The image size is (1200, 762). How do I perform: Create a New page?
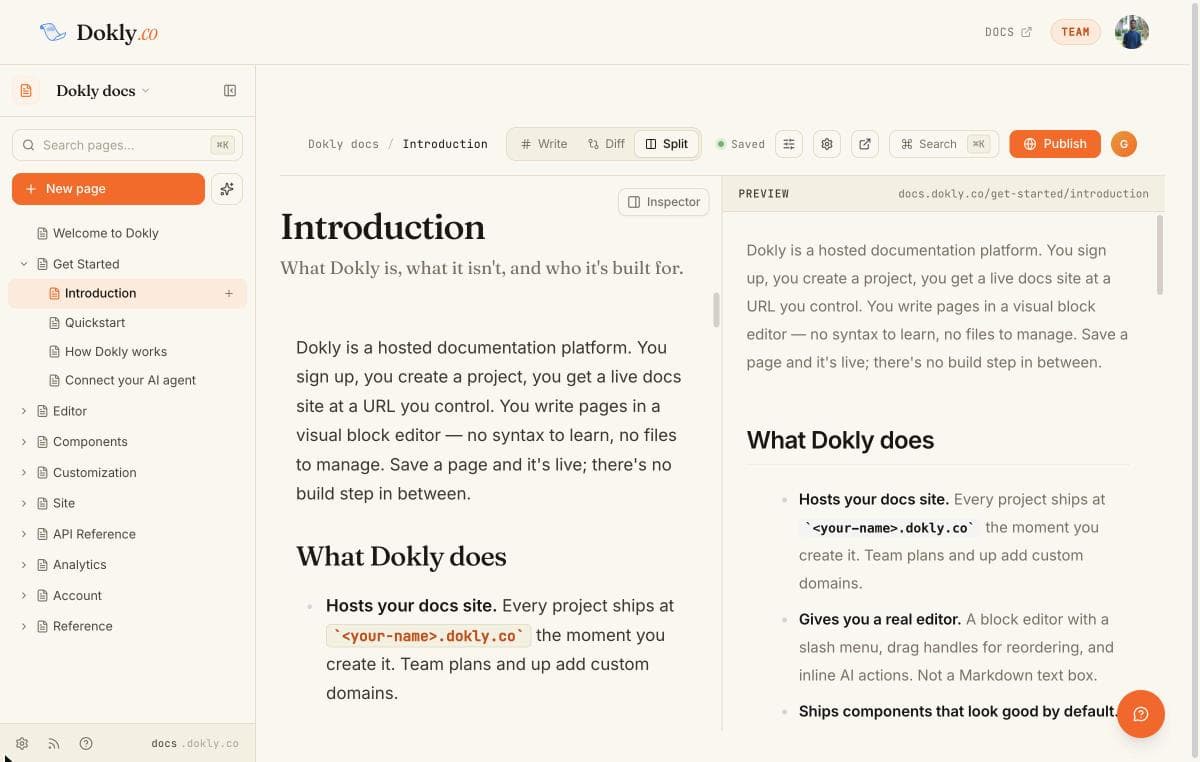coord(108,189)
